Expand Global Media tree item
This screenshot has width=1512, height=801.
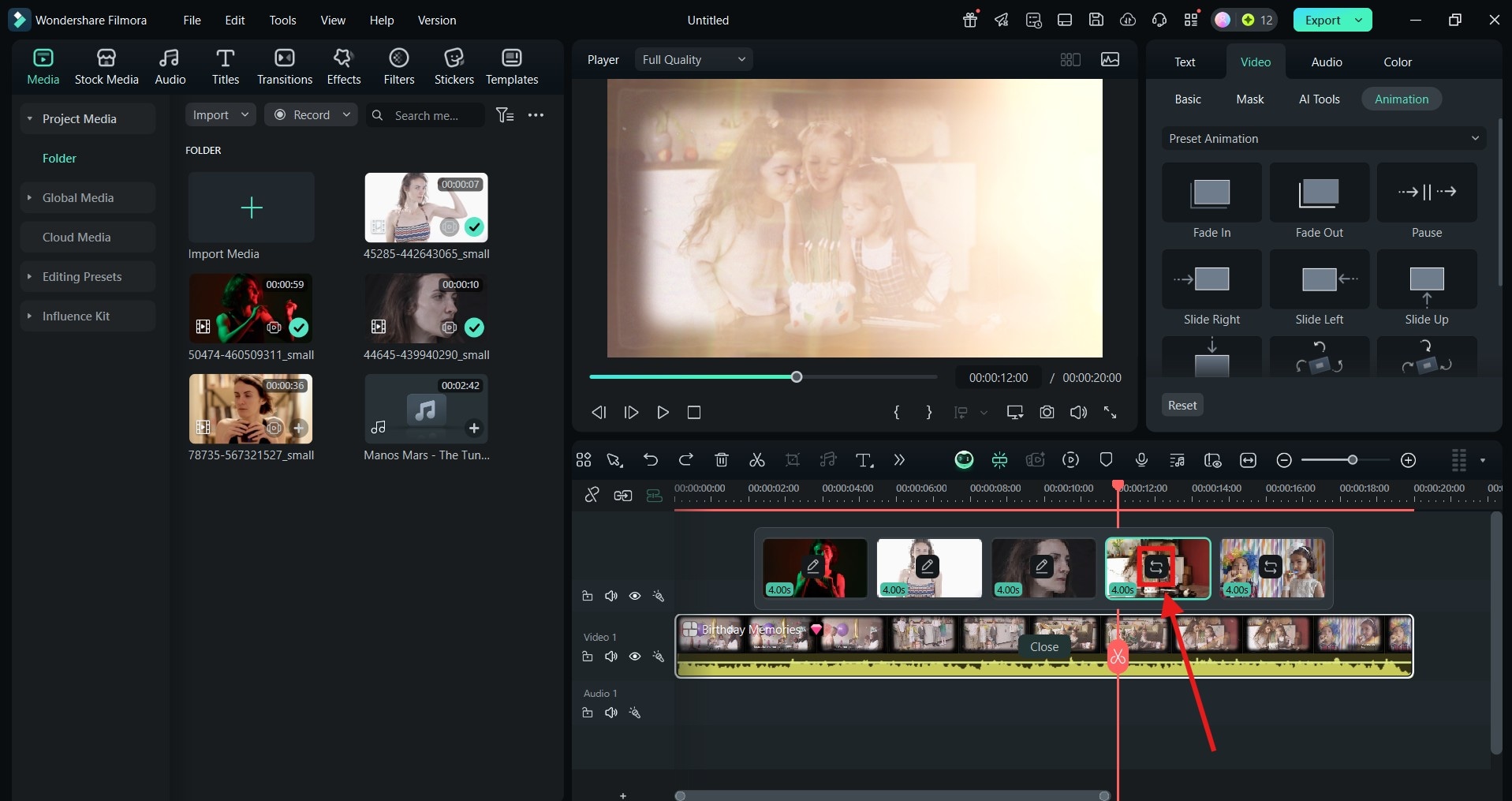pos(29,197)
